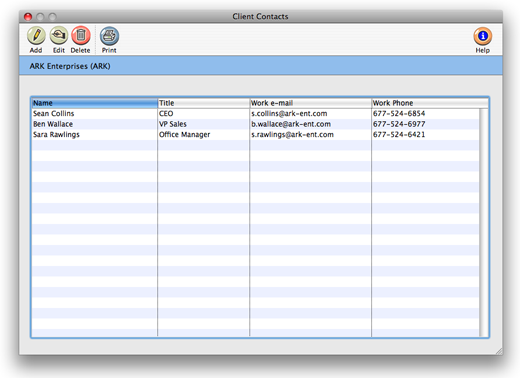
Task: Click the Print printer icon
Action: point(109,36)
